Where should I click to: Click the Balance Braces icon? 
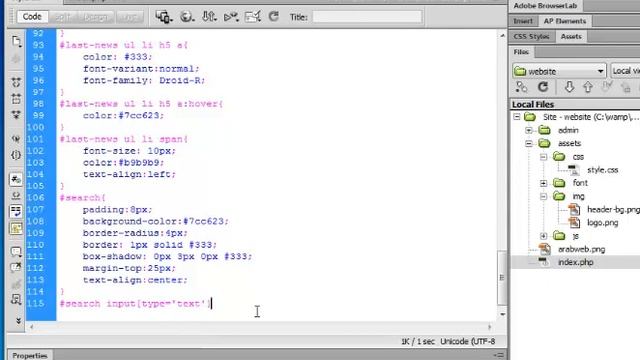click(16, 155)
